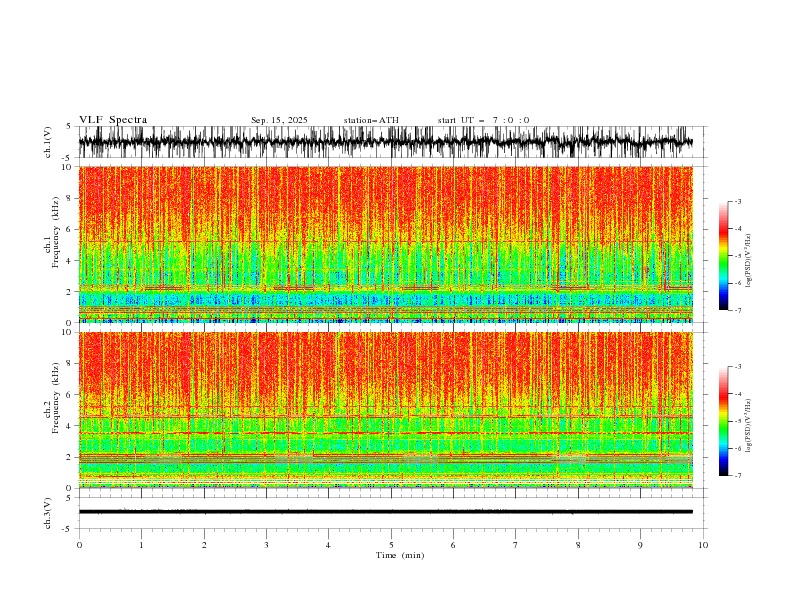Click the time axis tick label '9'
The width and height of the screenshot is (792, 612).
pyautogui.click(x=640, y=545)
